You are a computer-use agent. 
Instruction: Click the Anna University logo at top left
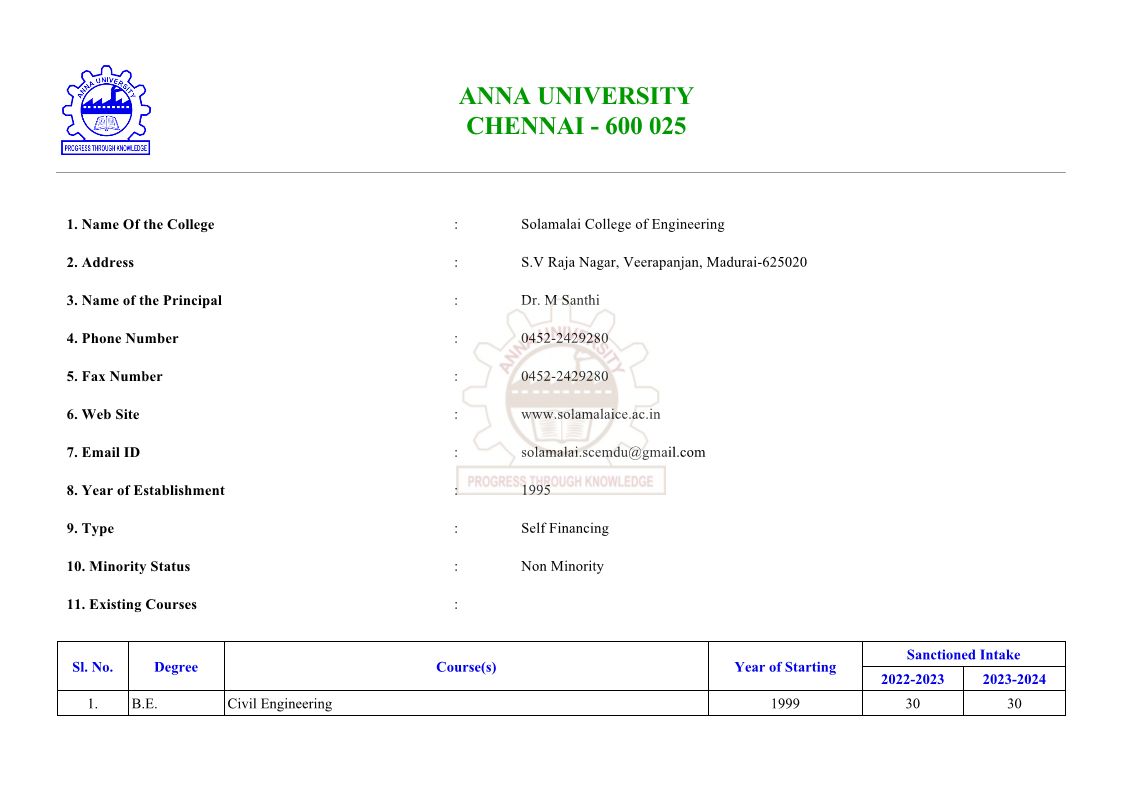(x=106, y=110)
